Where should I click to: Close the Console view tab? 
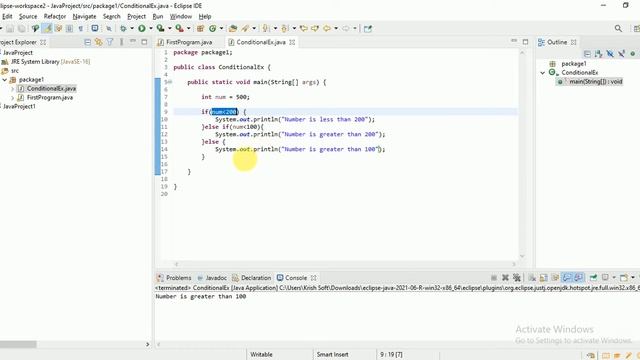coord(313,278)
